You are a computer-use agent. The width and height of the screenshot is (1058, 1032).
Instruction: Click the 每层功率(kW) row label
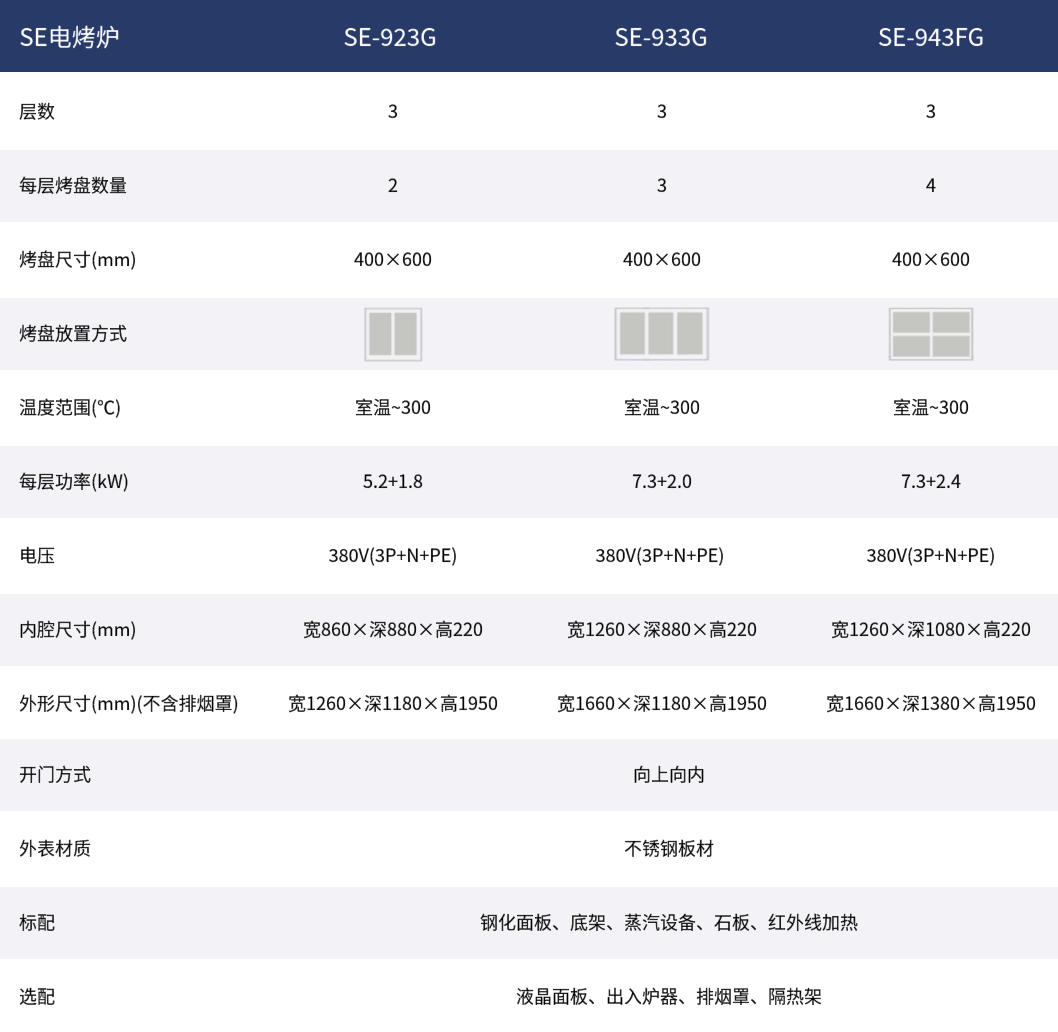coord(74,481)
